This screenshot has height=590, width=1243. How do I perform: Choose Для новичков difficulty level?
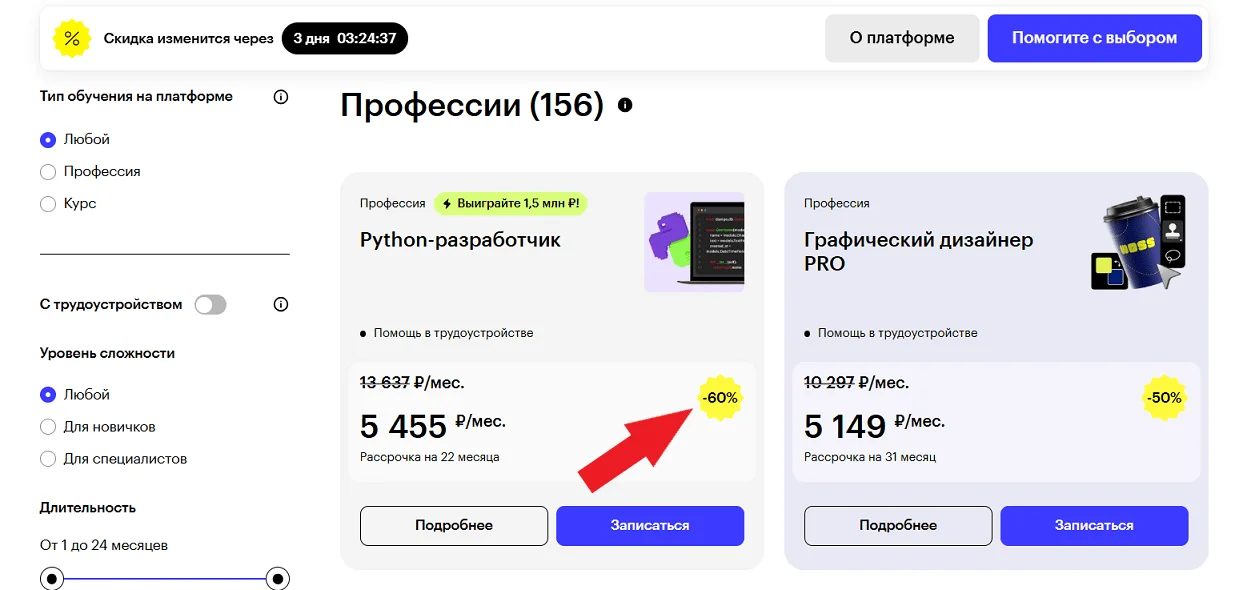(48, 427)
